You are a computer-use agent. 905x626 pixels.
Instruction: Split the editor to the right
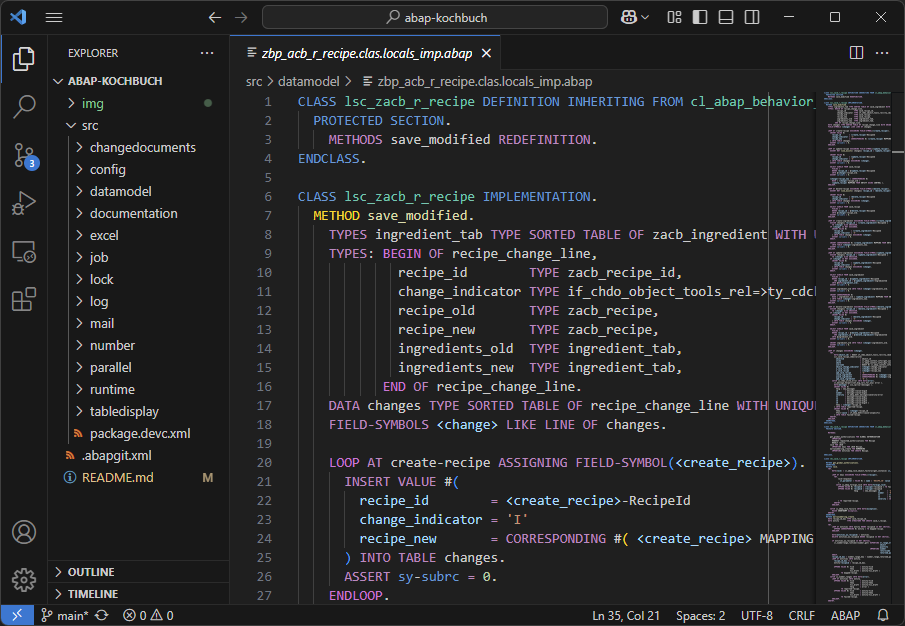(857, 53)
